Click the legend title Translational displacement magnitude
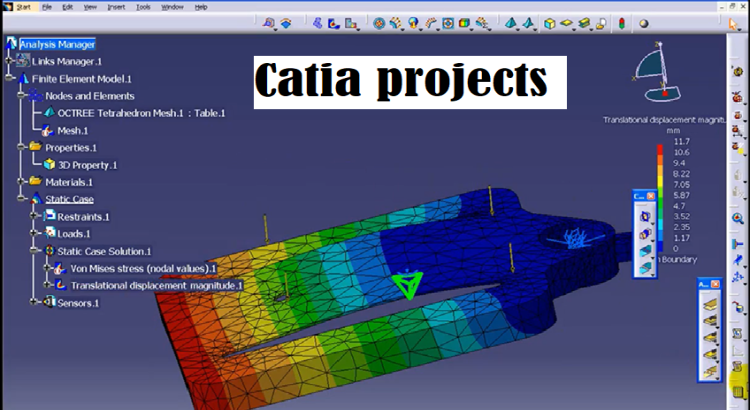Screen dimensions: 750x410 (665, 120)
